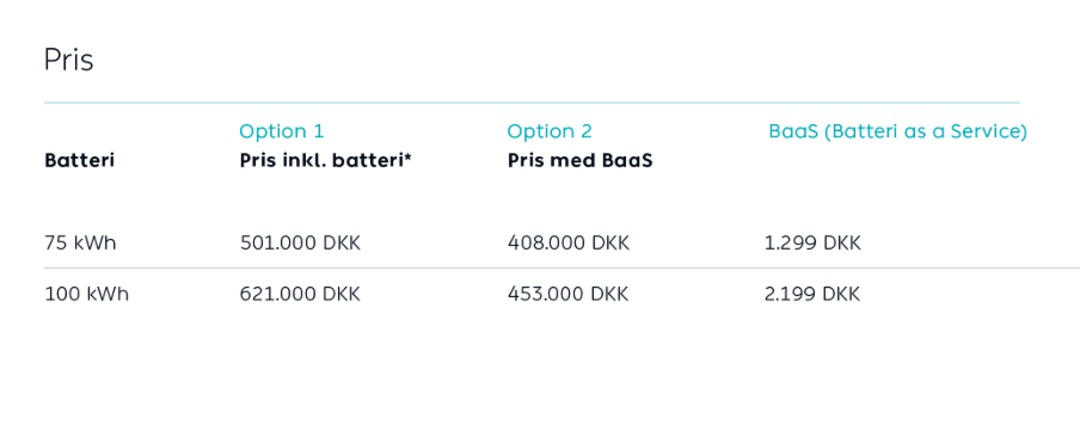Click the asterisk footnote in batteri header

click(x=408, y=157)
